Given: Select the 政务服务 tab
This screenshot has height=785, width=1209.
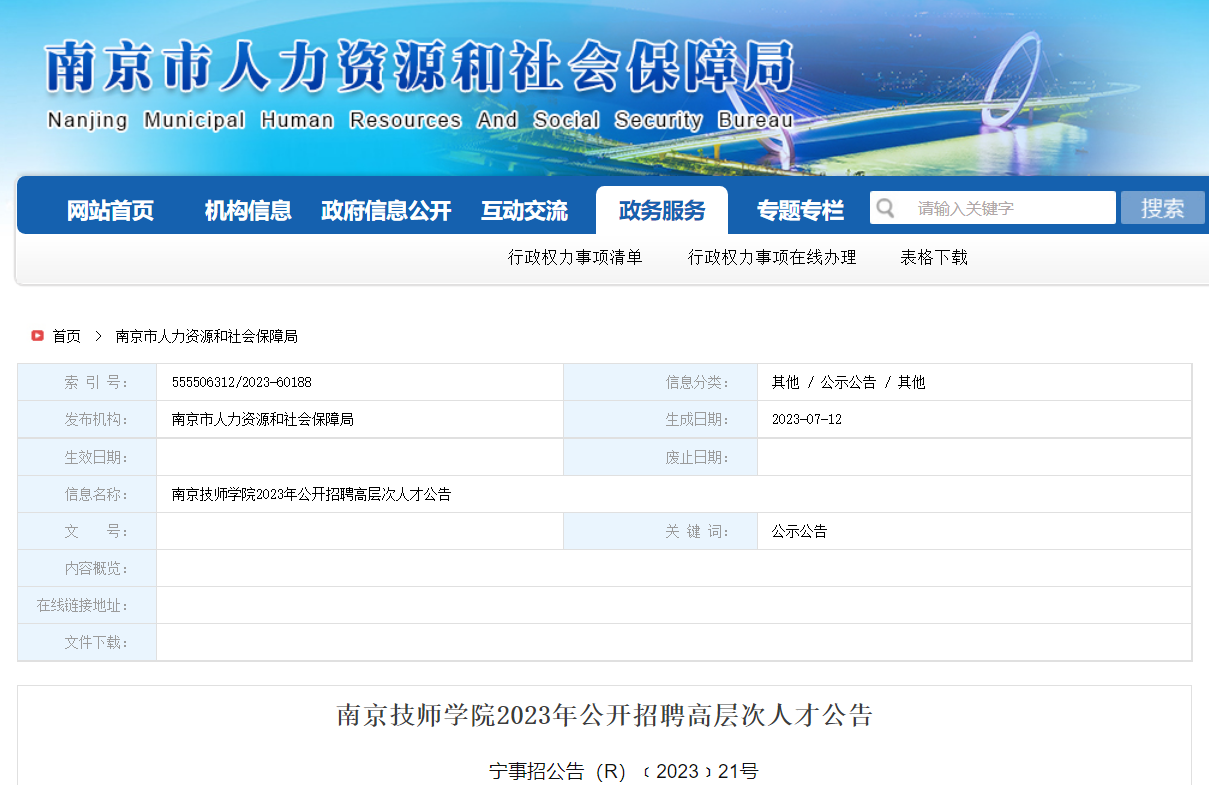Looking at the screenshot, I should point(662,211).
